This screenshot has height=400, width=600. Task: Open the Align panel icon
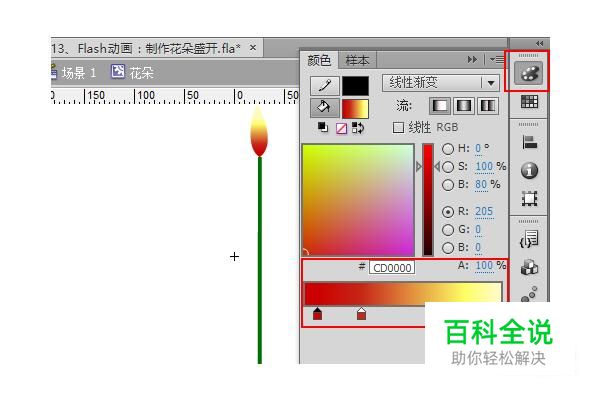(x=530, y=143)
